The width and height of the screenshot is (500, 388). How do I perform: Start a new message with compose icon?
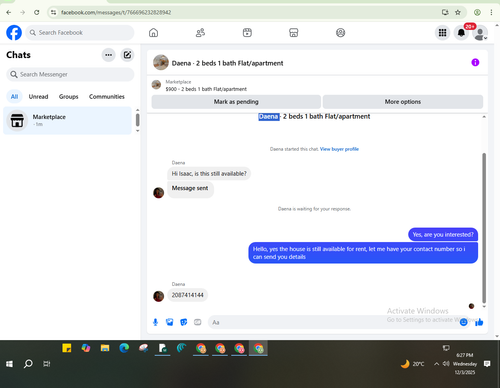pyautogui.click(x=127, y=55)
